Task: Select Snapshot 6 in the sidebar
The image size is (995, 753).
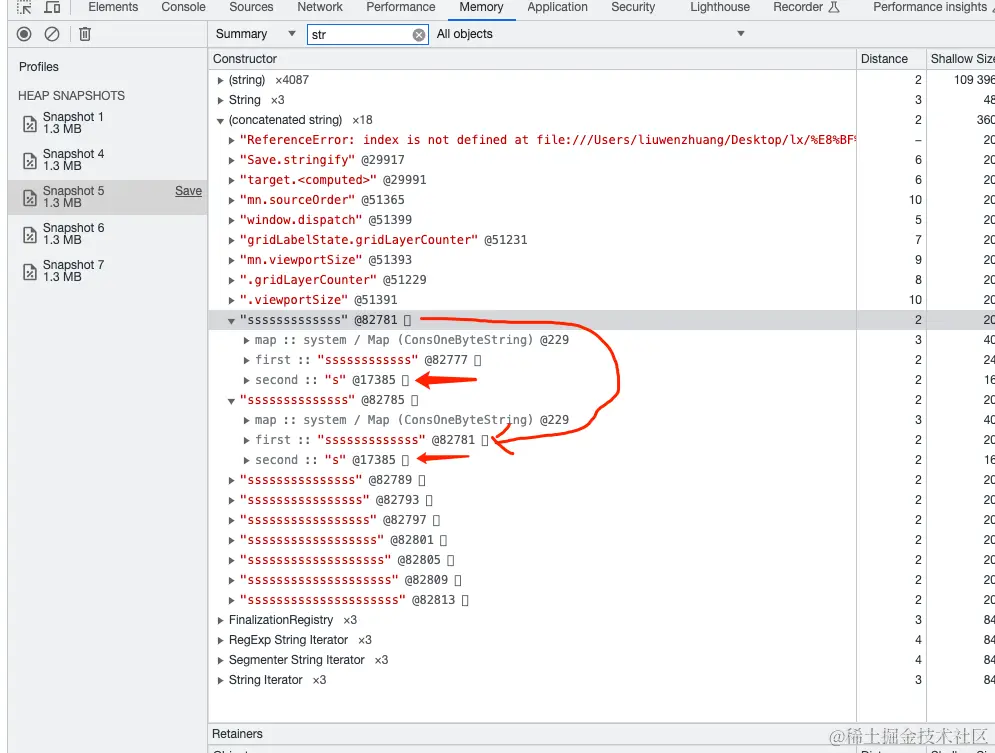Action: [107, 234]
